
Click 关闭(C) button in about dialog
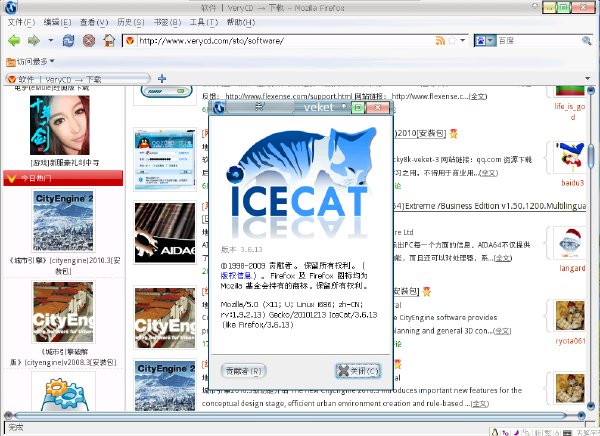coord(358,371)
